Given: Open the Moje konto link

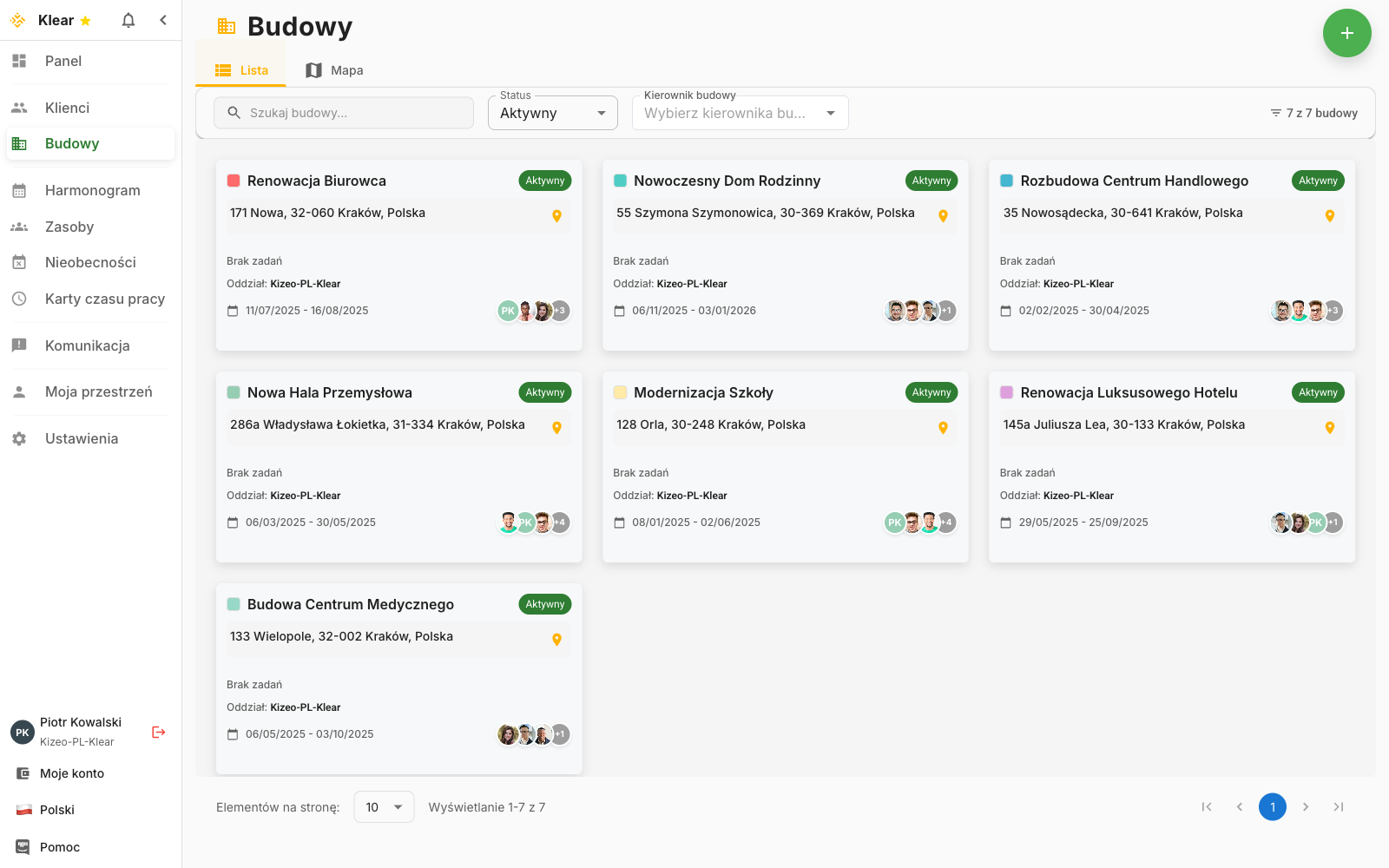Looking at the screenshot, I should pos(72,773).
